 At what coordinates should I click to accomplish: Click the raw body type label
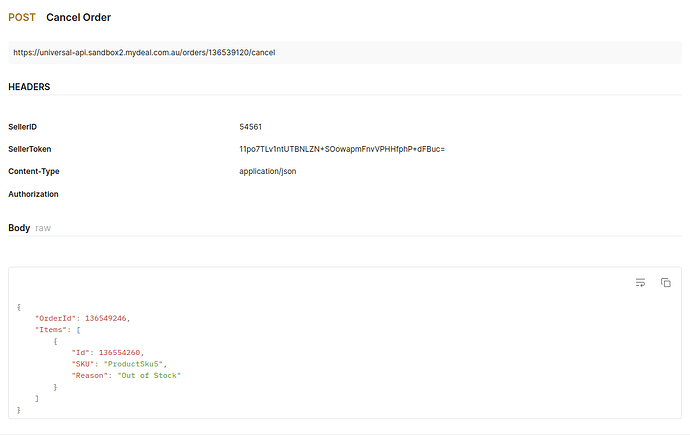(43, 228)
